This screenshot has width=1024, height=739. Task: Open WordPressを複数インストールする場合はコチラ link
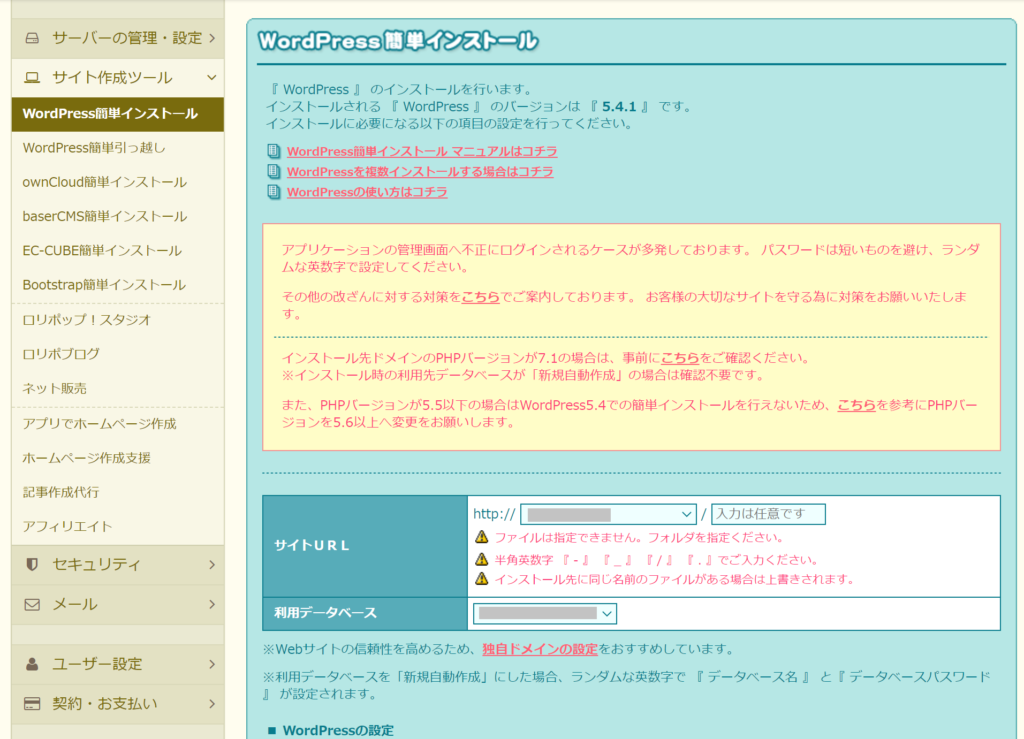tap(420, 172)
